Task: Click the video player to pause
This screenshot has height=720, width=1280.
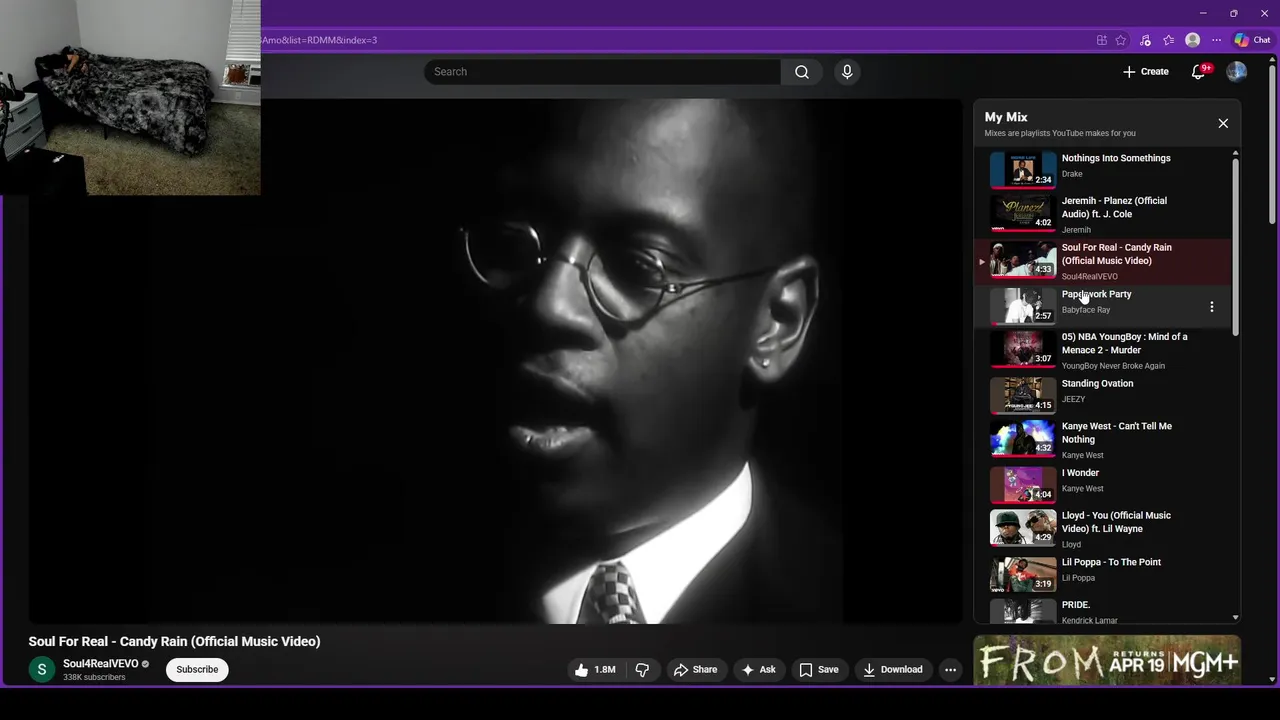Action: pyautogui.click(x=495, y=361)
